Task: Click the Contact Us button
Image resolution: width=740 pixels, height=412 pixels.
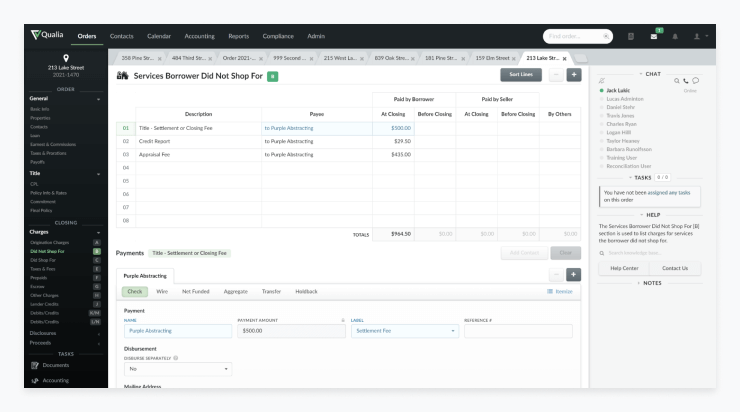Action: coord(675,268)
